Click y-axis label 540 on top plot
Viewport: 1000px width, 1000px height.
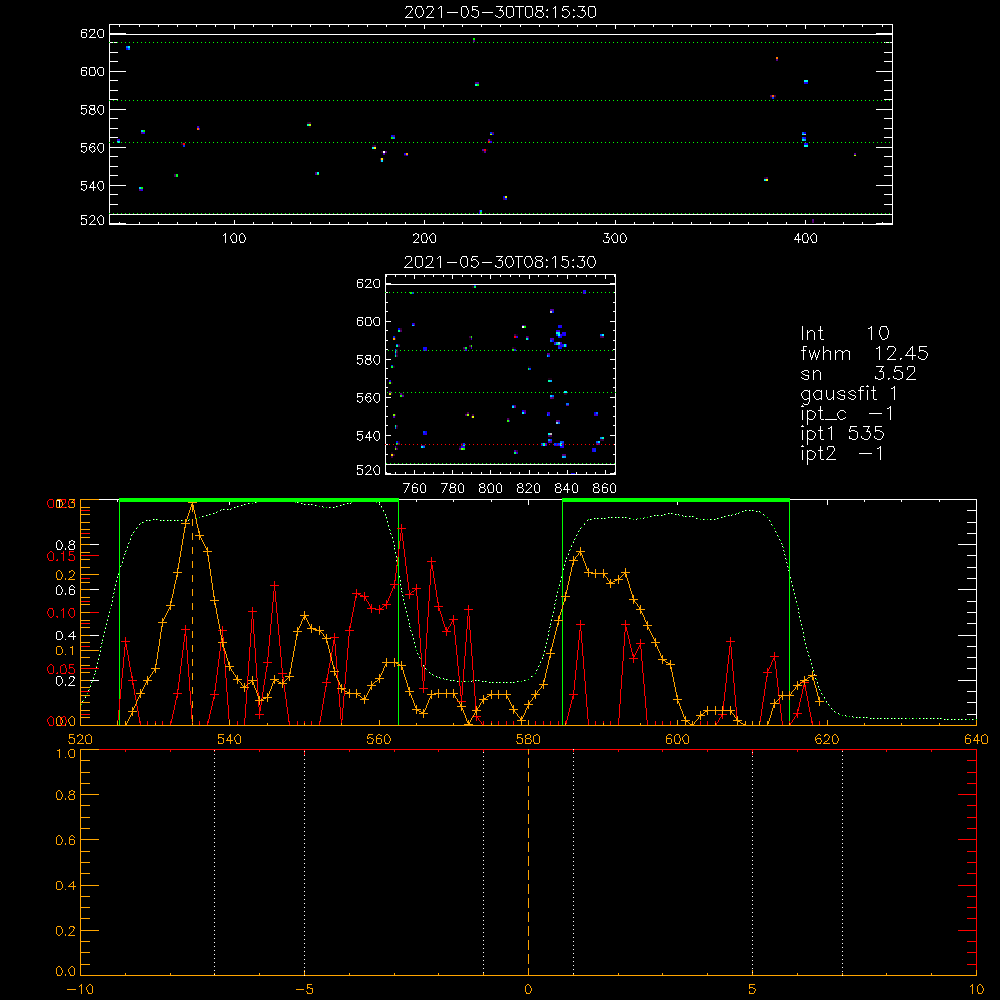click(92, 186)
